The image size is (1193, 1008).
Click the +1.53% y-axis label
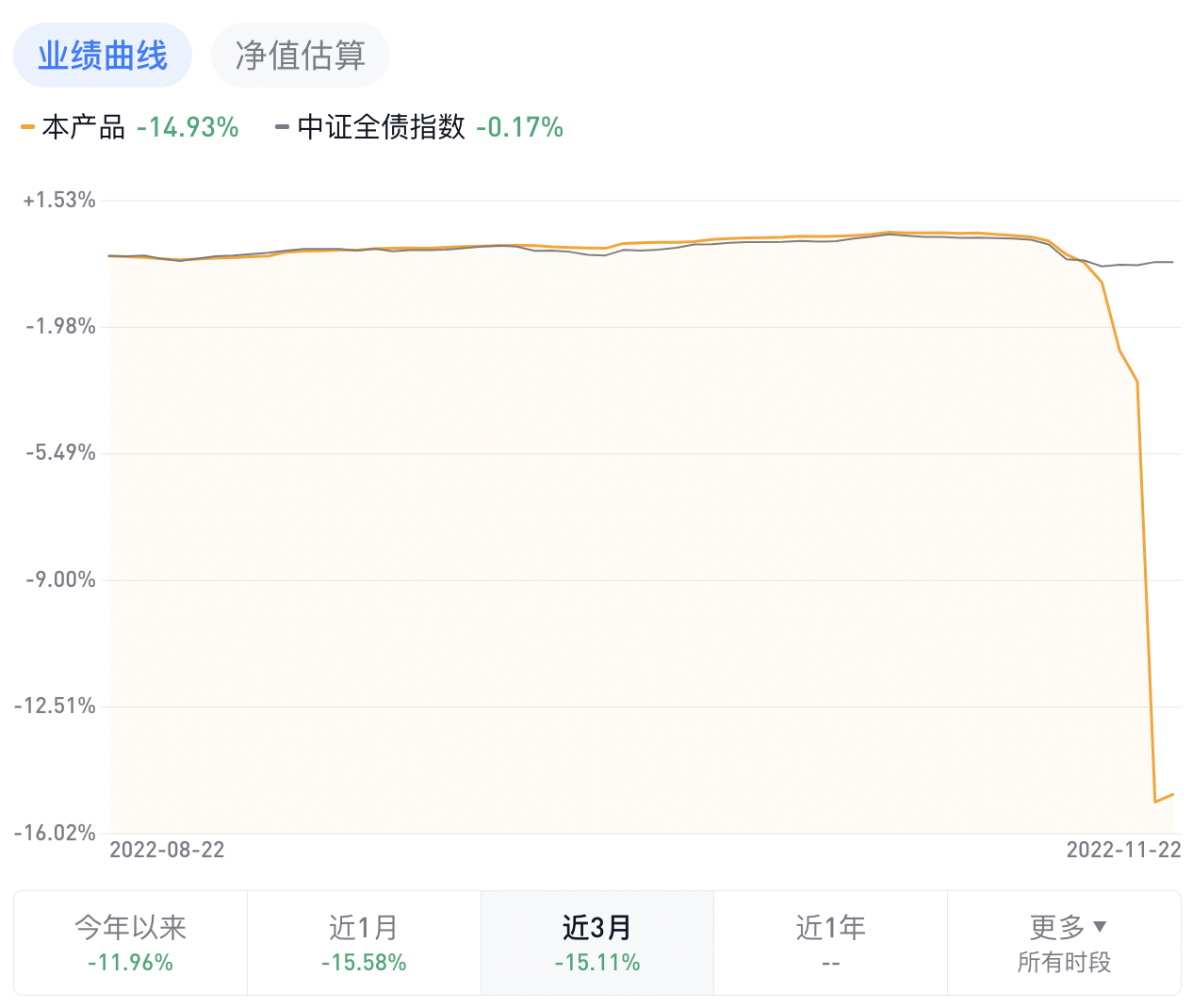coord(59,200)
